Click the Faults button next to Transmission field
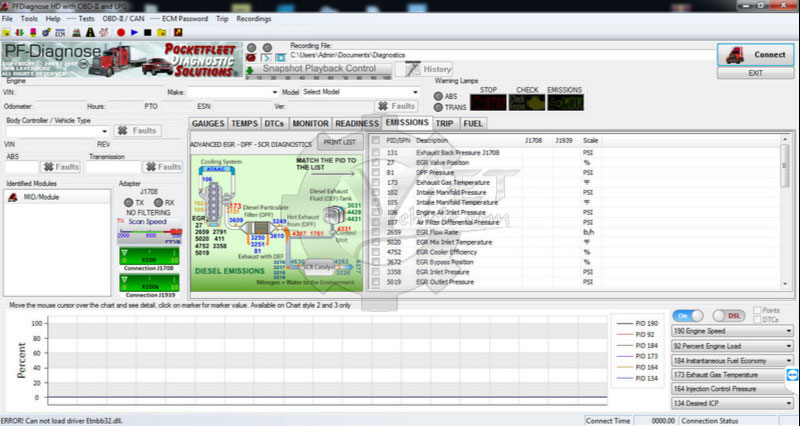 [x=163, y=167]
